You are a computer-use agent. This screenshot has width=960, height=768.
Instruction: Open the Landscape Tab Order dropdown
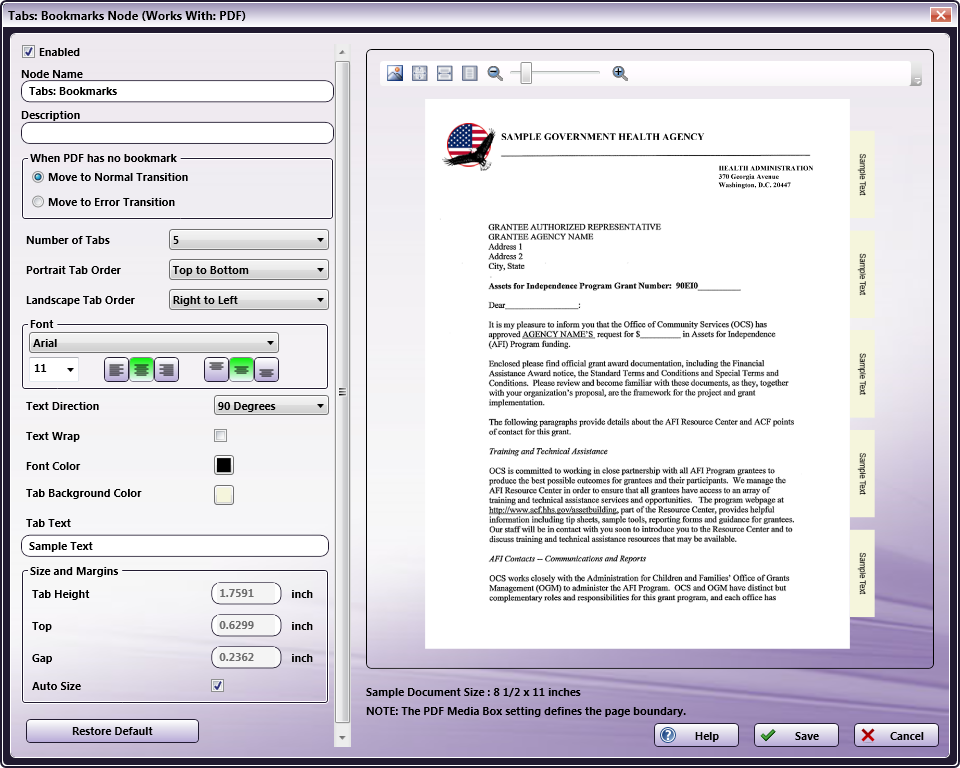click(249, 299)
